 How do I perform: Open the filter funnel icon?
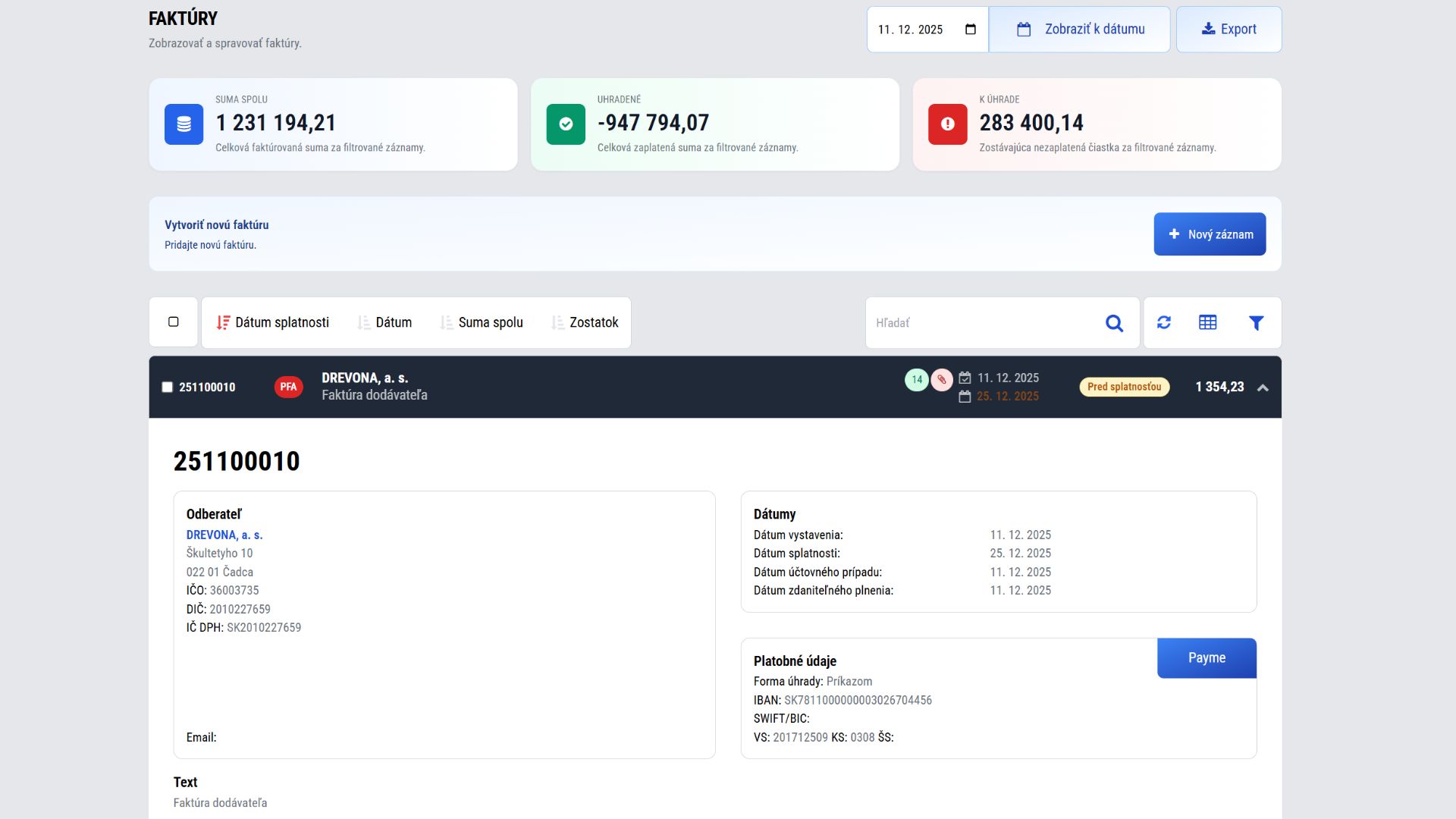pos(1256,323)
